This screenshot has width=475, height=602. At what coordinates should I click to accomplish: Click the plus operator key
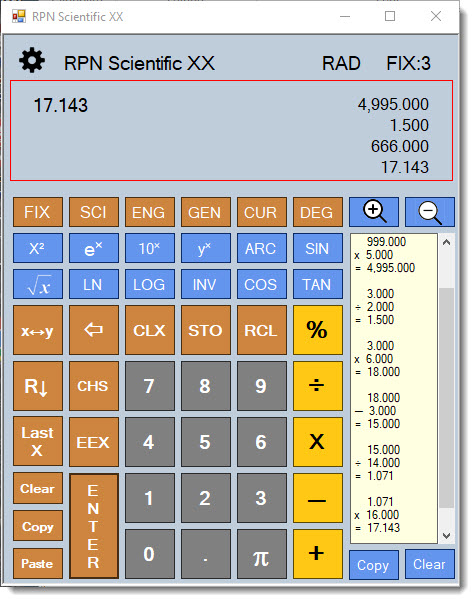coord(318,554)
